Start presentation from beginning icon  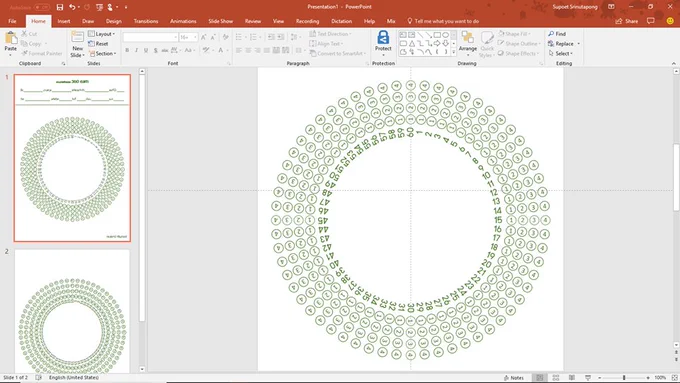[x=100, y=7]
